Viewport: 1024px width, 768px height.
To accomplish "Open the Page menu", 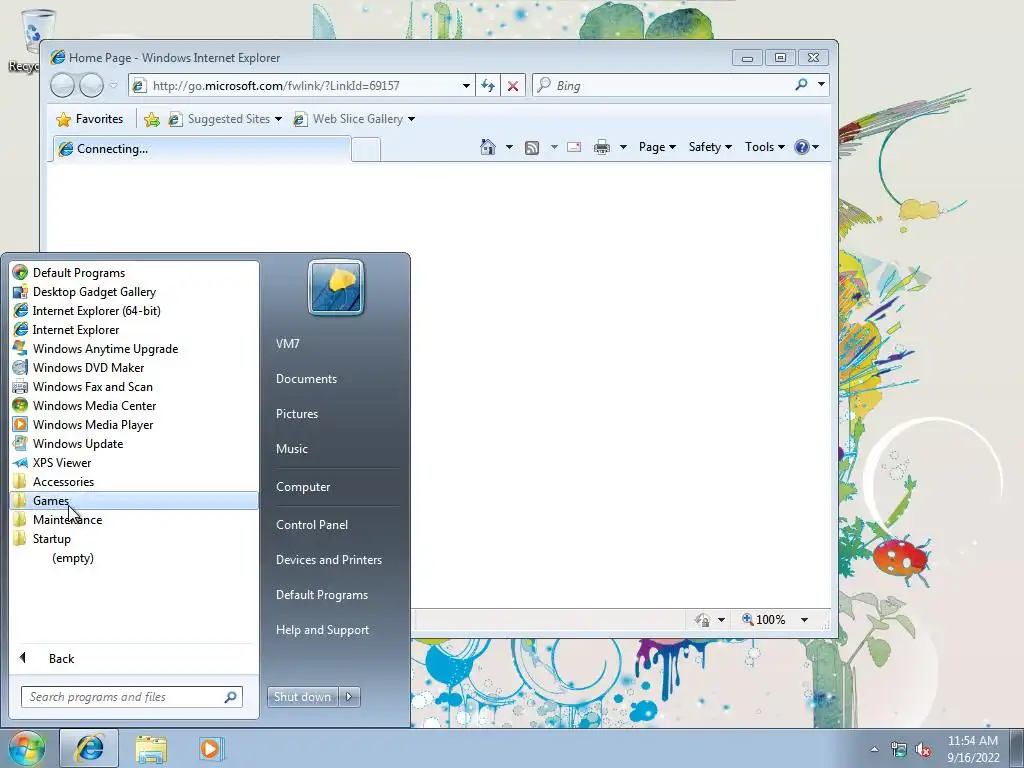I will click(657, 147).
